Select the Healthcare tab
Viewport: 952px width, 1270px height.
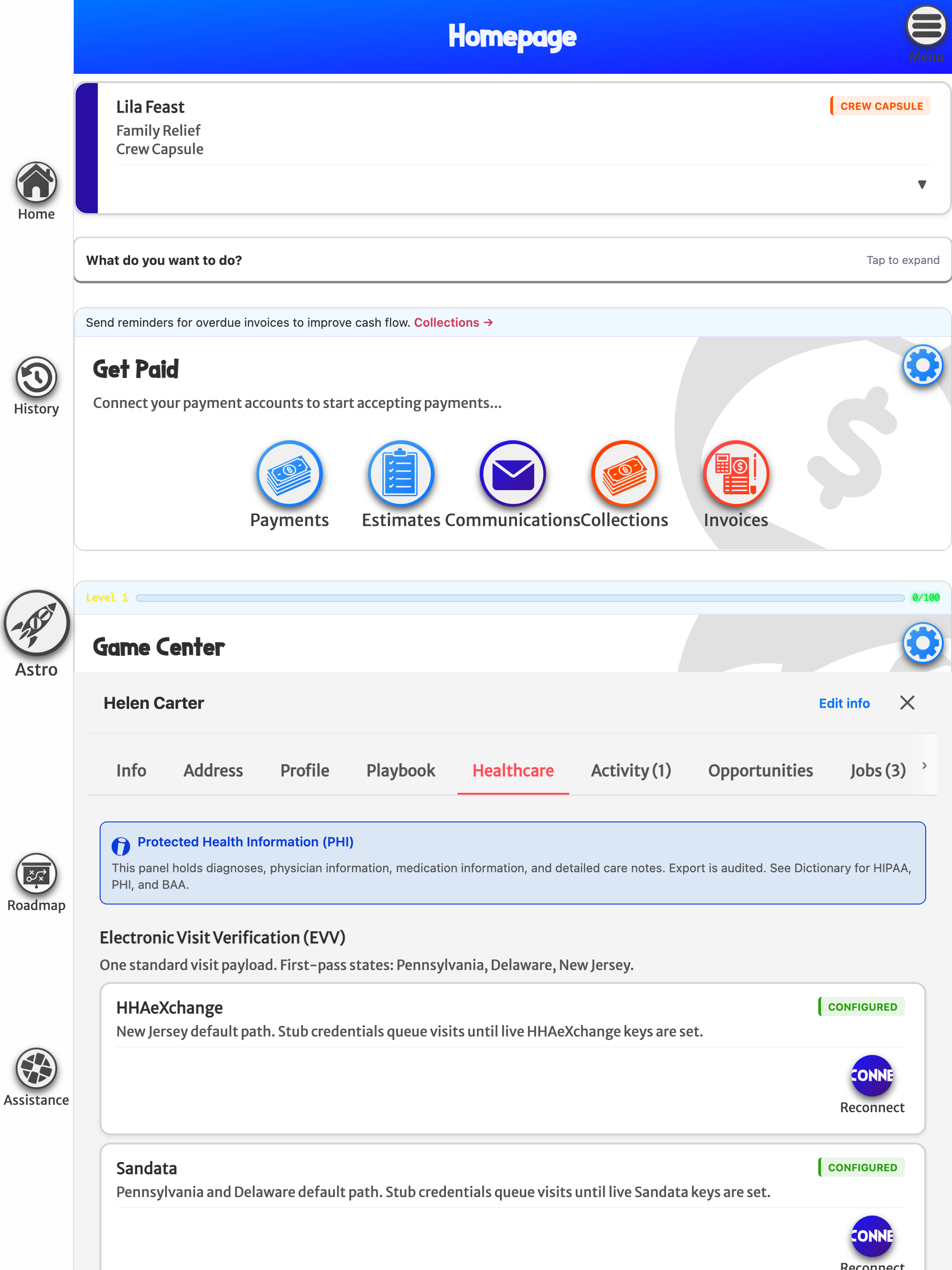512,770
